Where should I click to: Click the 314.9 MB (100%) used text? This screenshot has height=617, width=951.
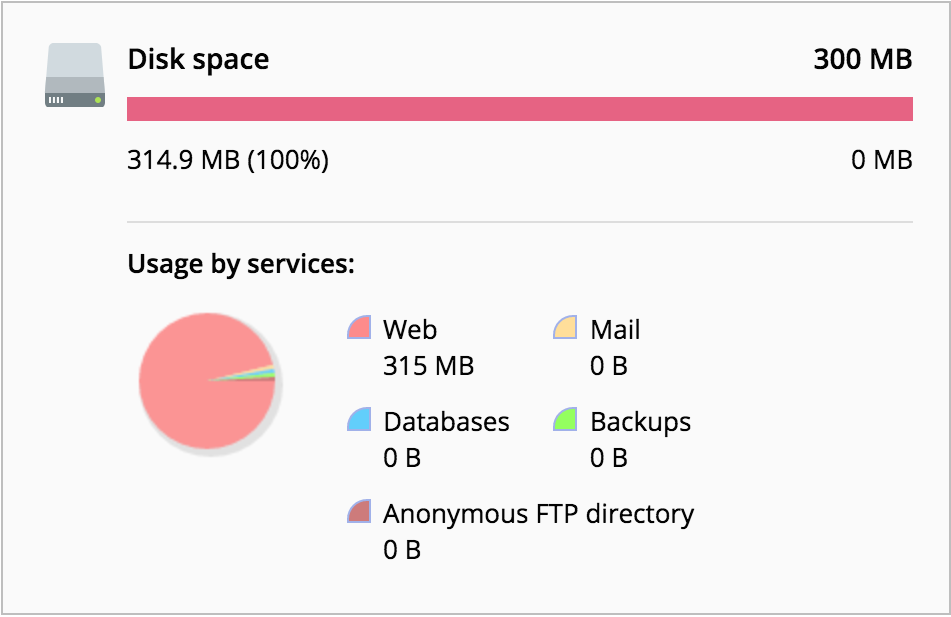[x=228, y=160]
